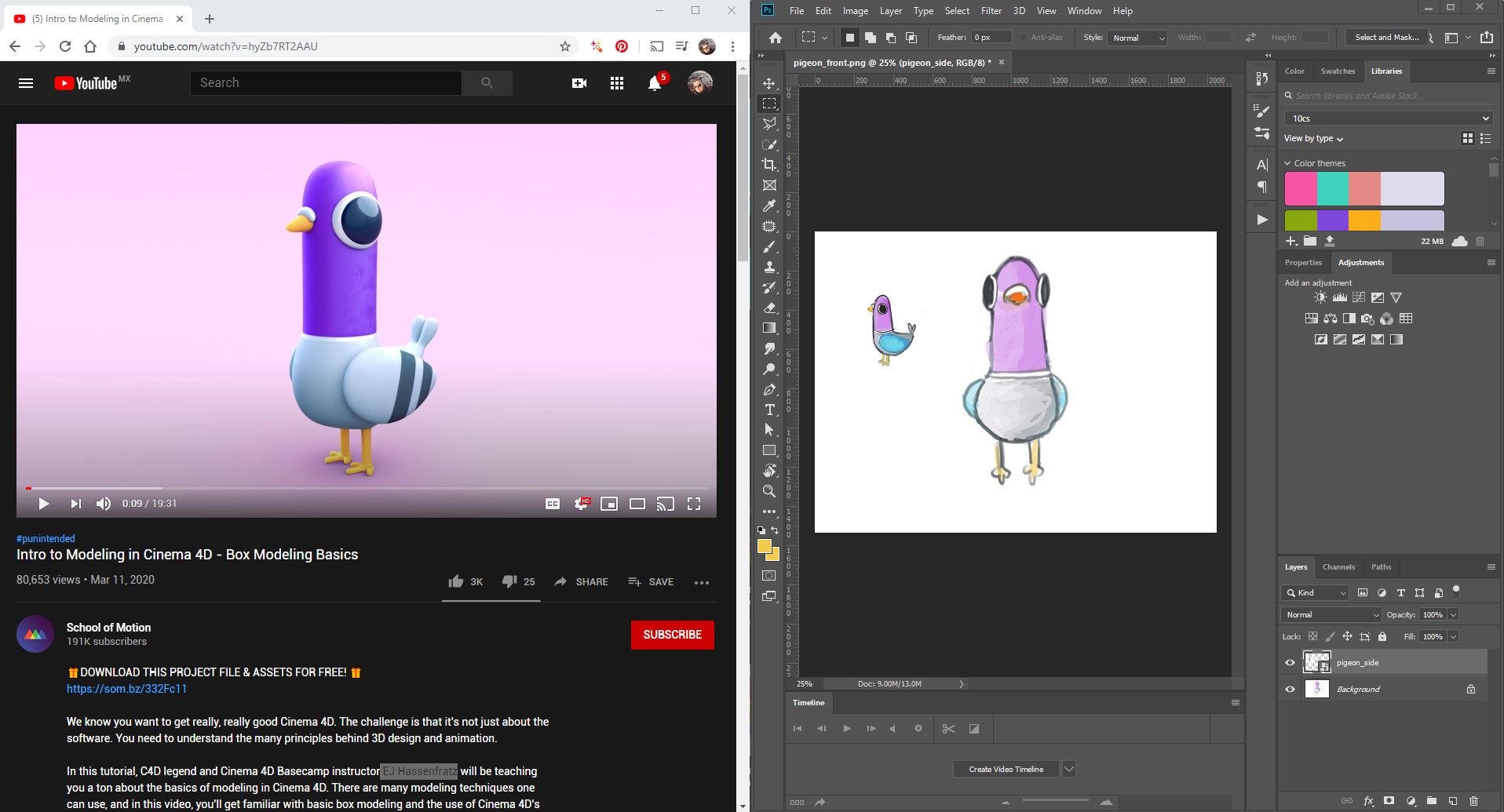Screen dimensions: 1504x812
Task: Click the Select and Mask button
Action: (1386, 37)
